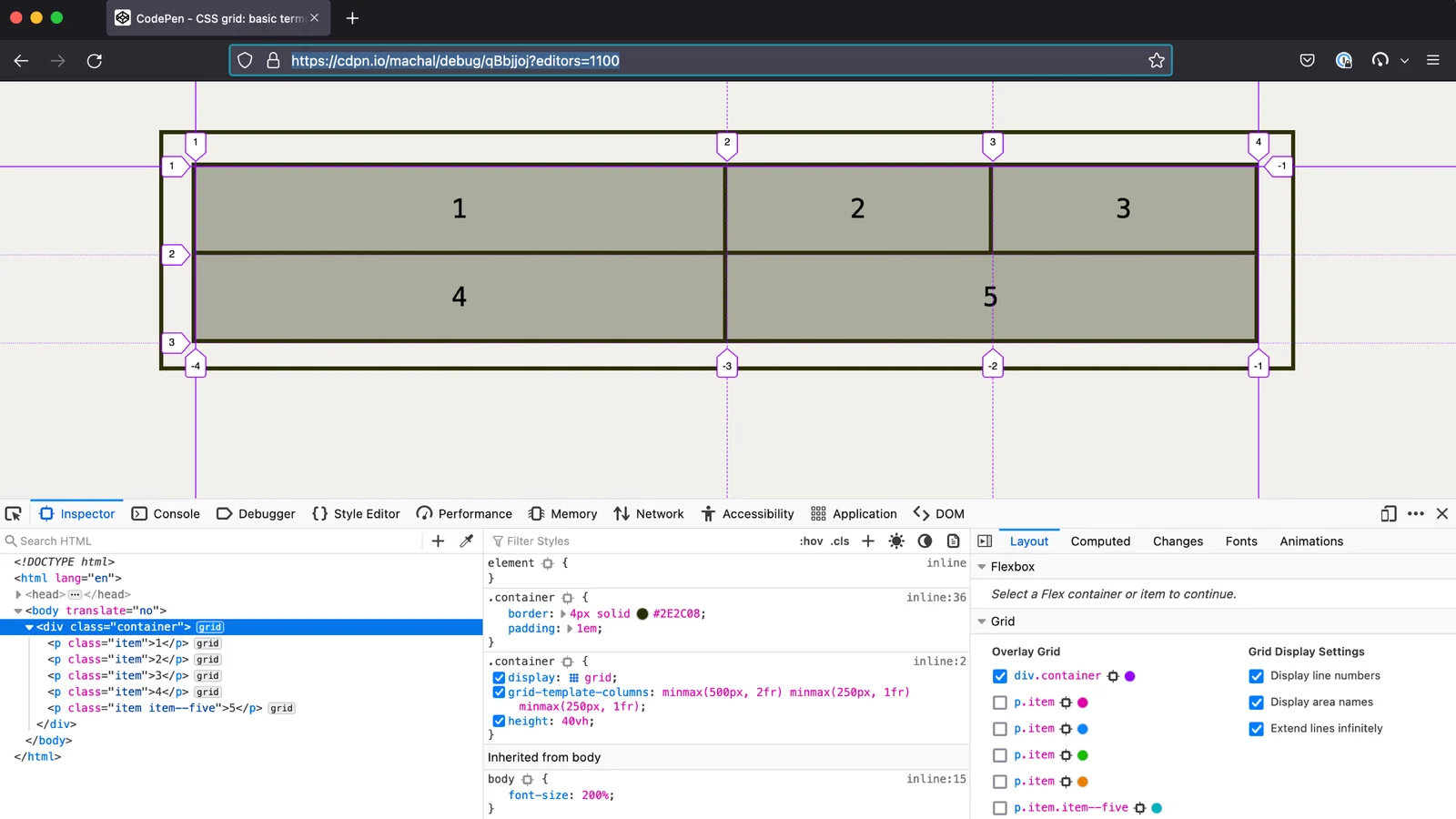Image resolution: width=1456 pixels, height=819 pixels.
Task: Open the DevTools three-dot menu
Action: pyautogui.click(x=1414, y=513)
